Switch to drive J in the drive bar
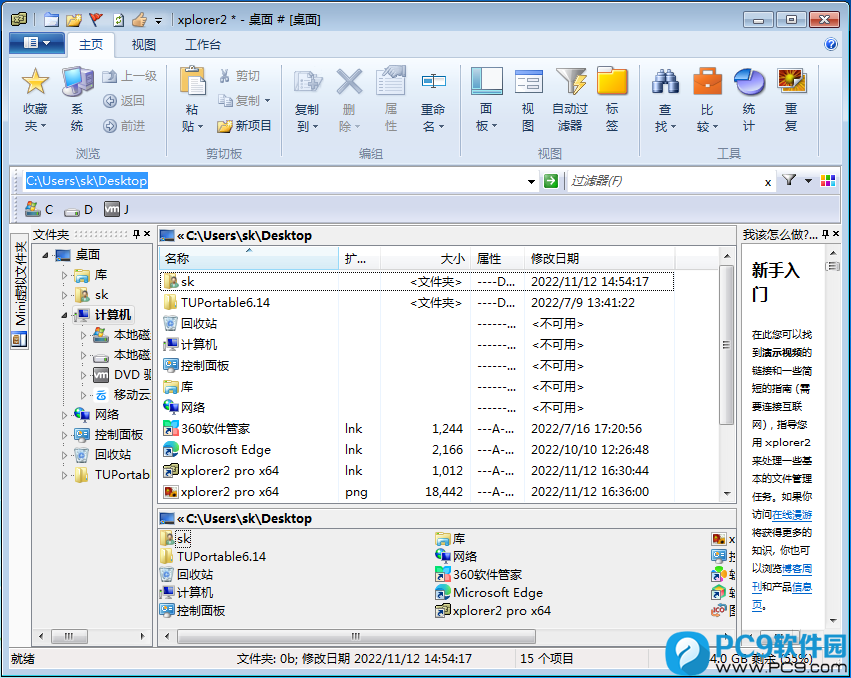Viewport: 851px width, 678px height. pos(117,210)
